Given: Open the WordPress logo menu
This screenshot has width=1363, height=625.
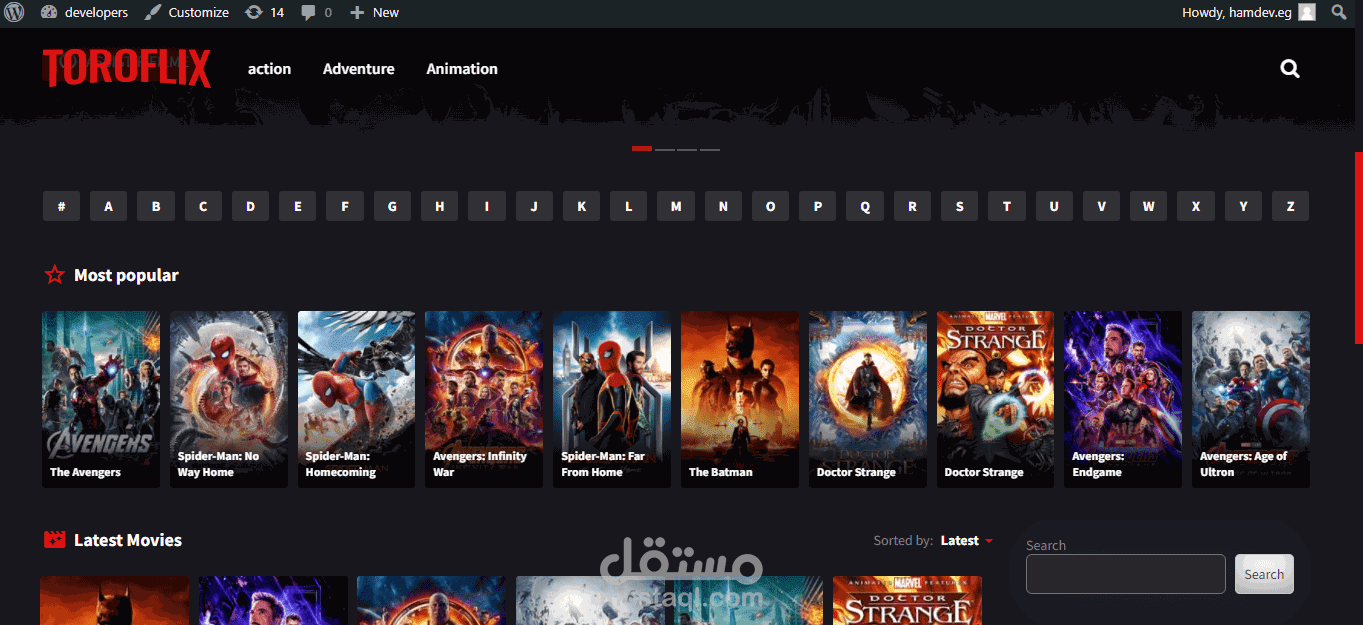Looking at the screenshot, I should (14, 12).
